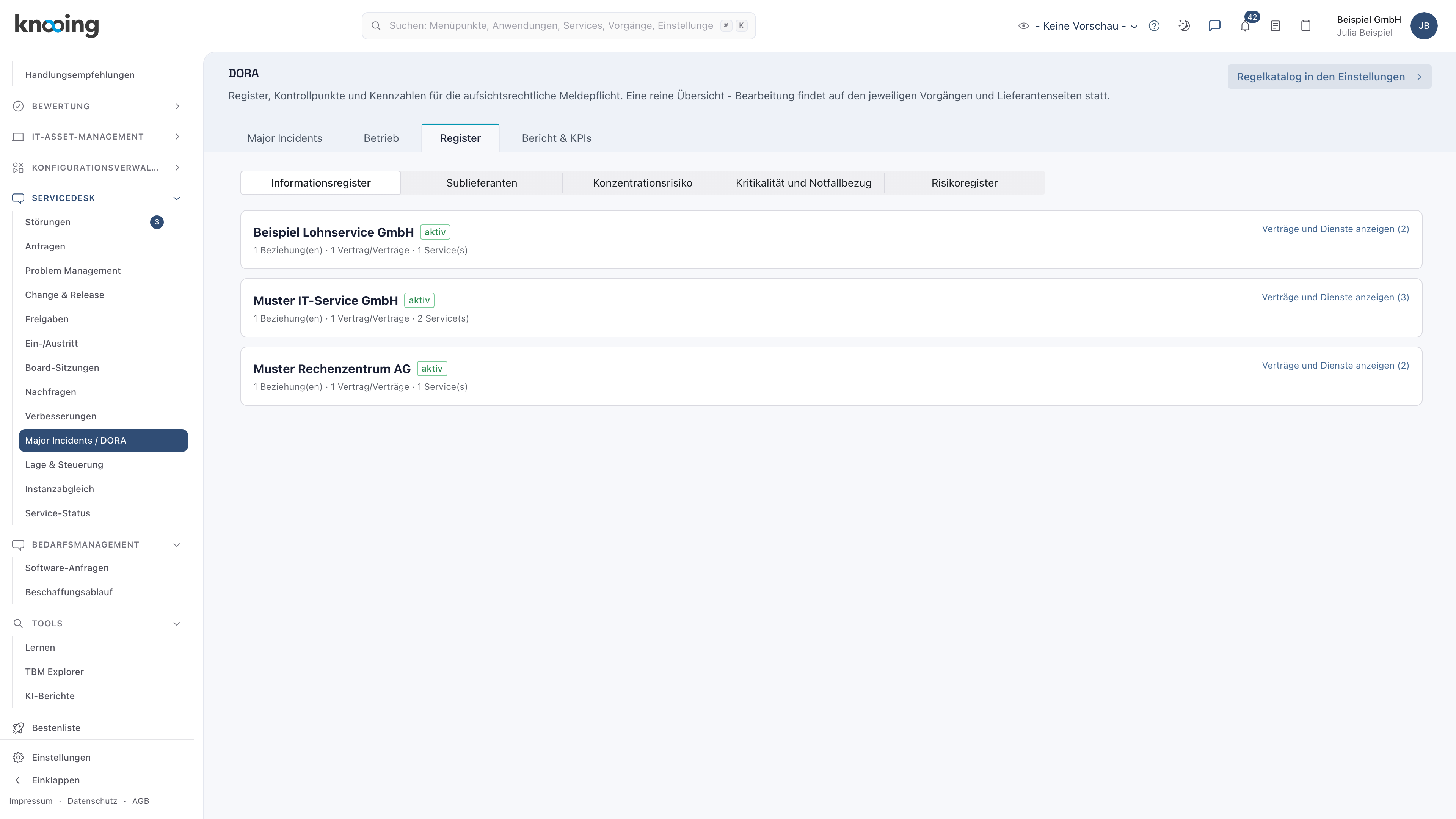Show contracts for Beispiel Lohnservice GmbH

tap(1335, 229)
